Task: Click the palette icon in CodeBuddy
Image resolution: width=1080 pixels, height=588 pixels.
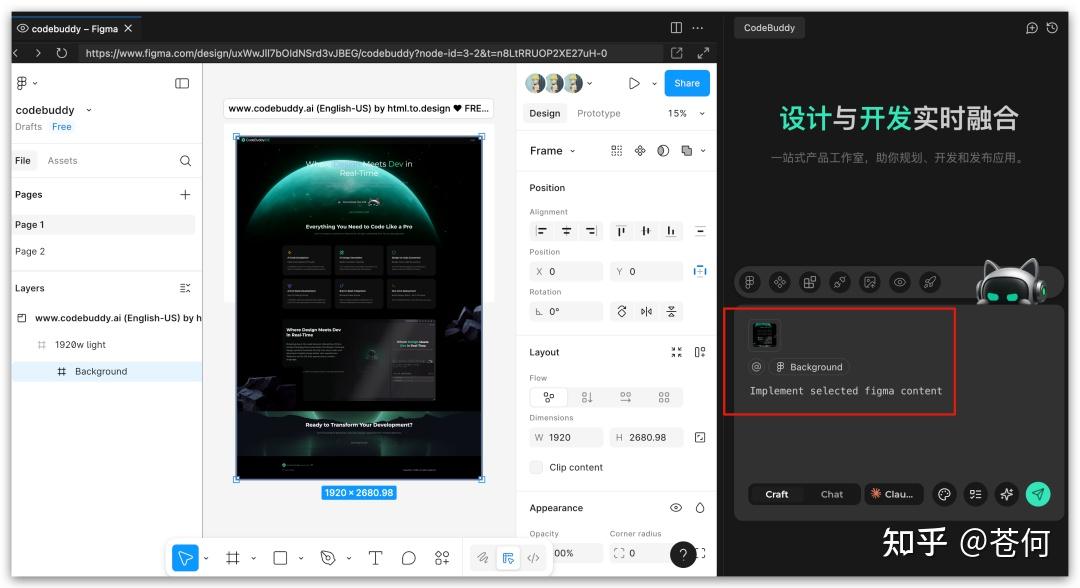Action: click(945, 494)
